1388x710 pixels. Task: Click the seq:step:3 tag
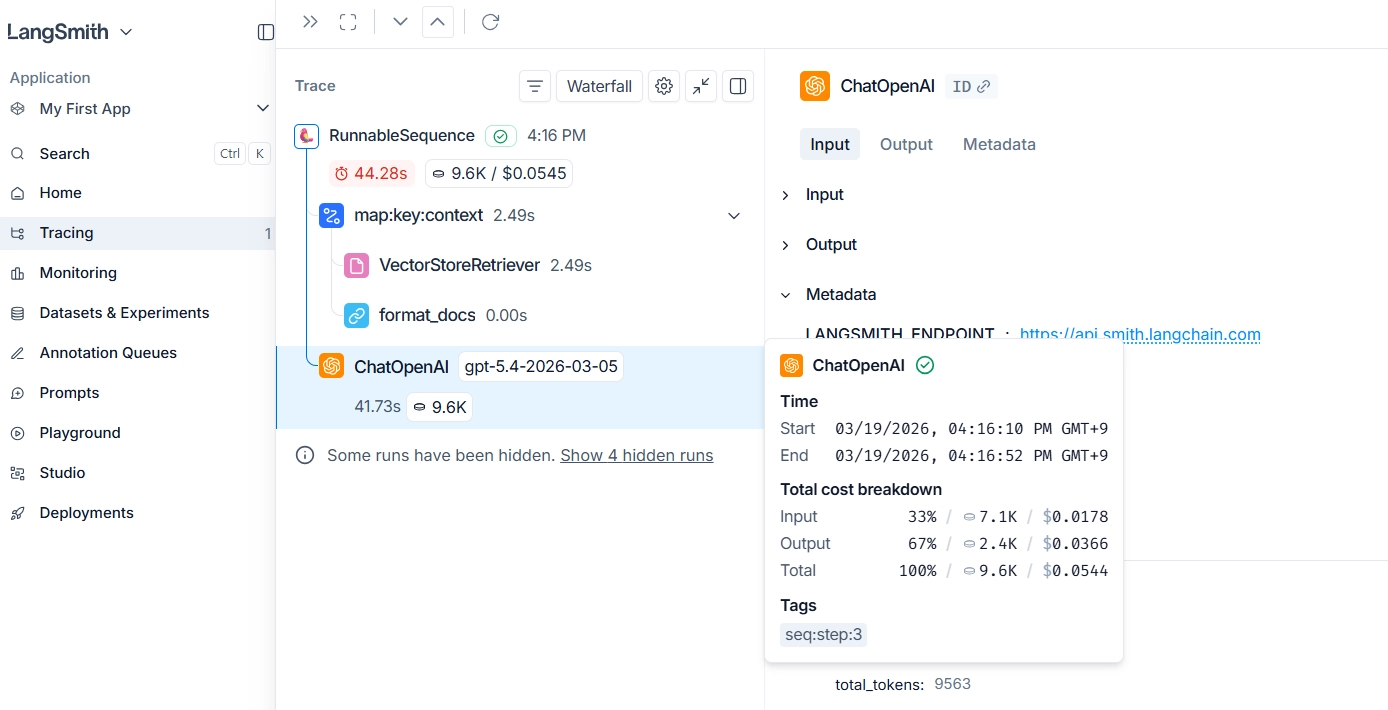click(x=823, y=634)
